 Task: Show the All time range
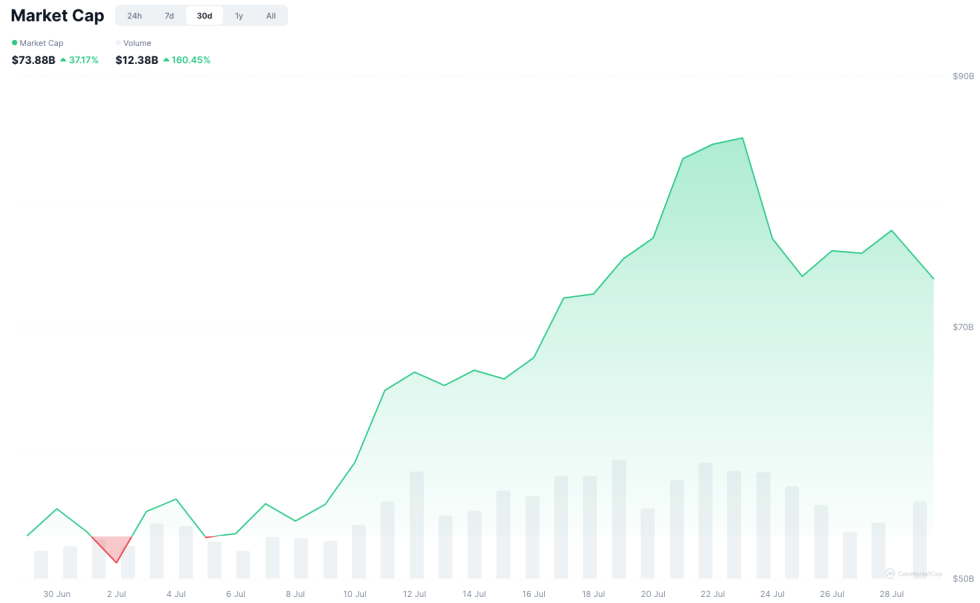click(271, 16)
